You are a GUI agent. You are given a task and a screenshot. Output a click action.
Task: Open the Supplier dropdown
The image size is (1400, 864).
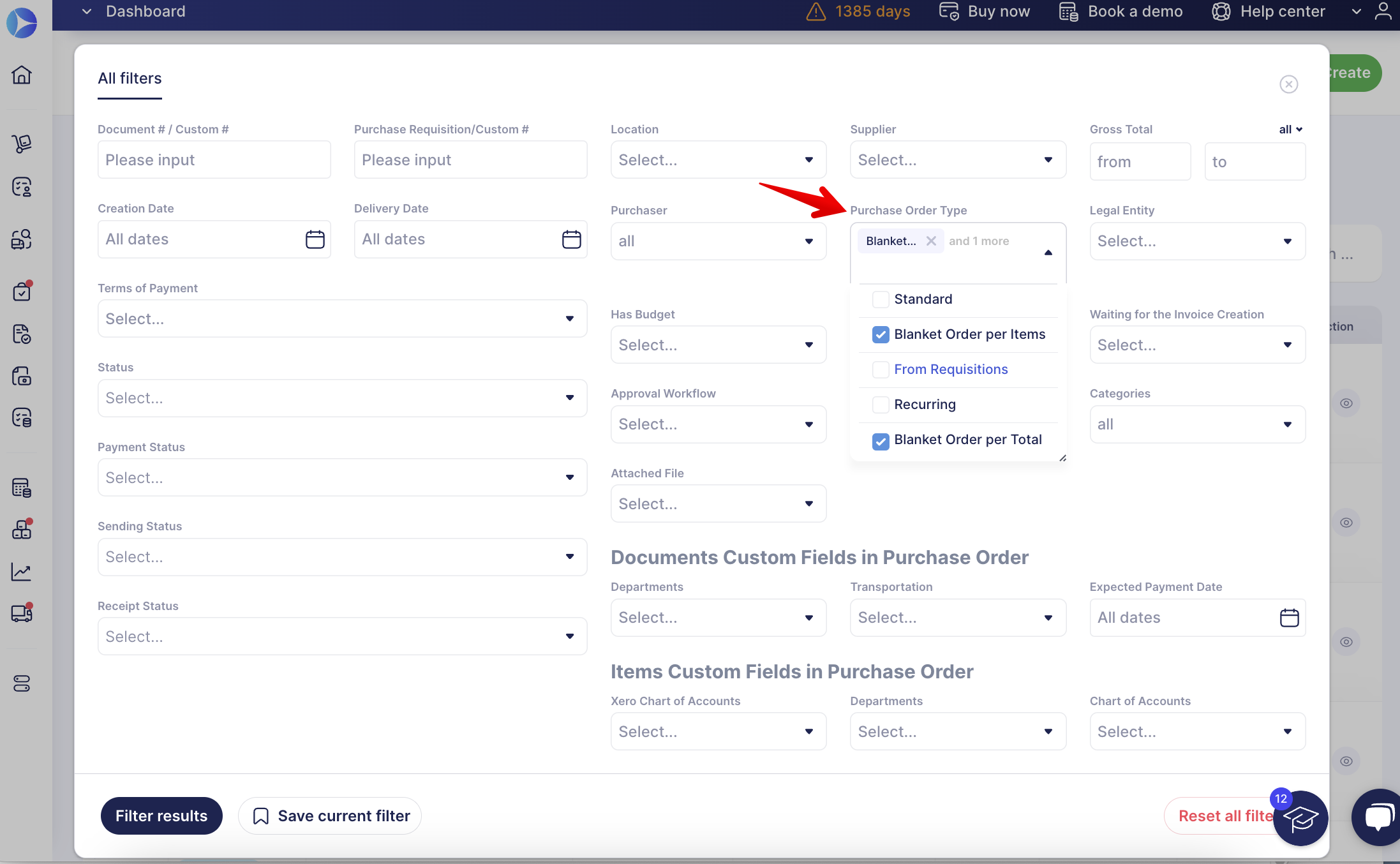click(x=957, y=160)
